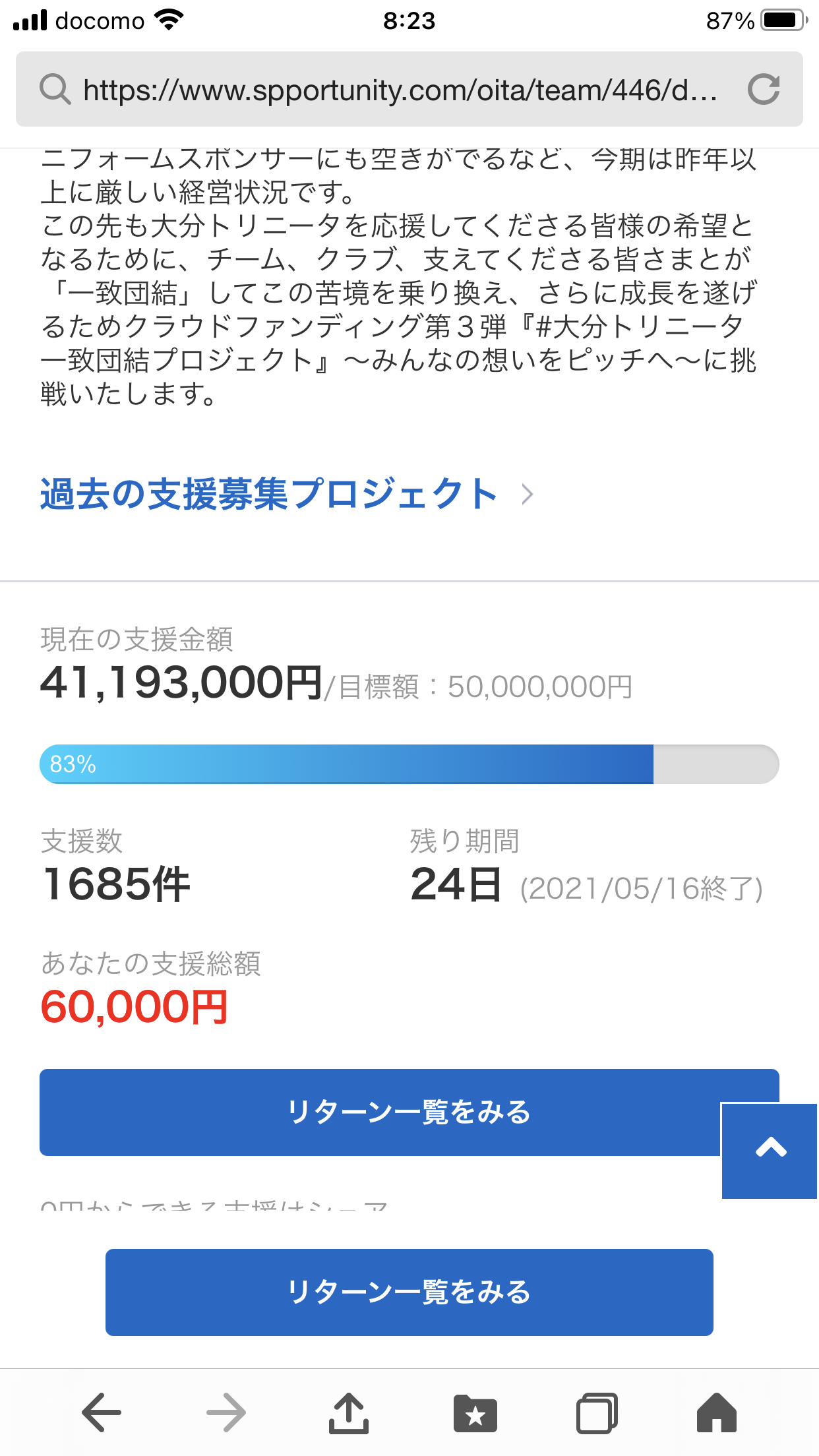Open the bookmarks folder icon
The height and width of the screenshot is (1456, 819).
coord(475,1412)
